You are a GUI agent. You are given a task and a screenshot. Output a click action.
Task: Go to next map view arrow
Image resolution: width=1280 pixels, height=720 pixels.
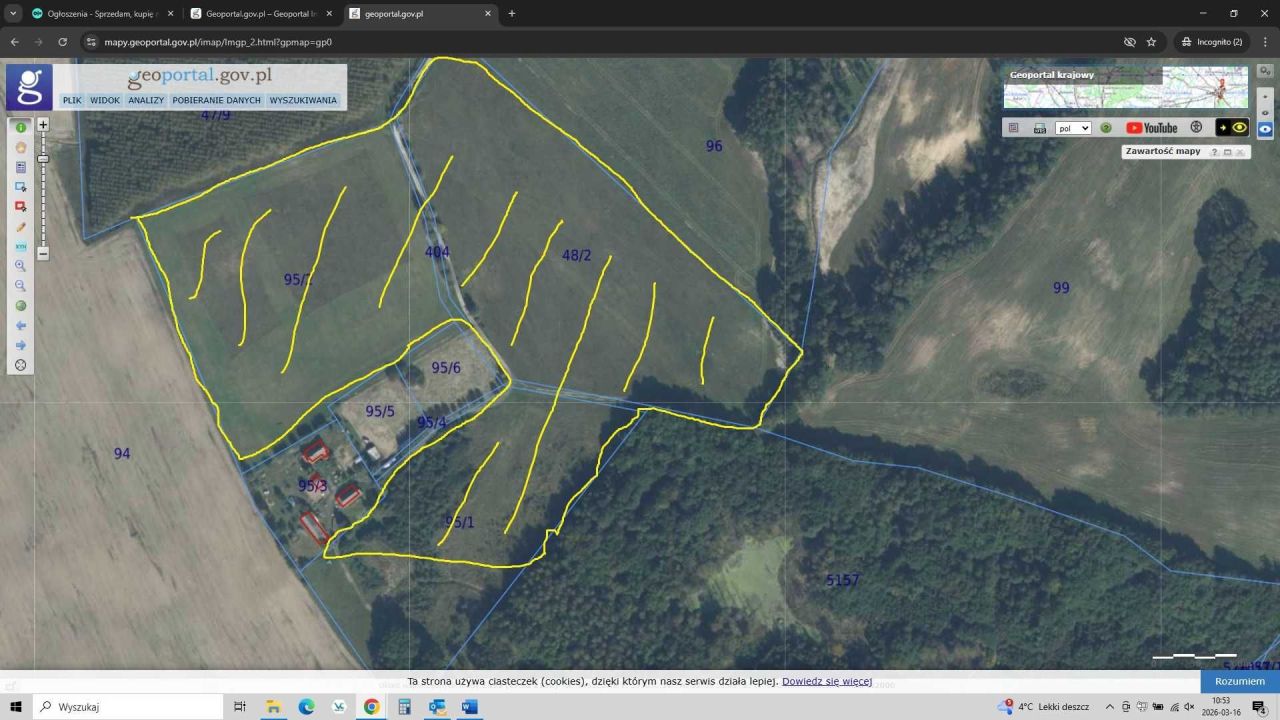click(20, 345)
